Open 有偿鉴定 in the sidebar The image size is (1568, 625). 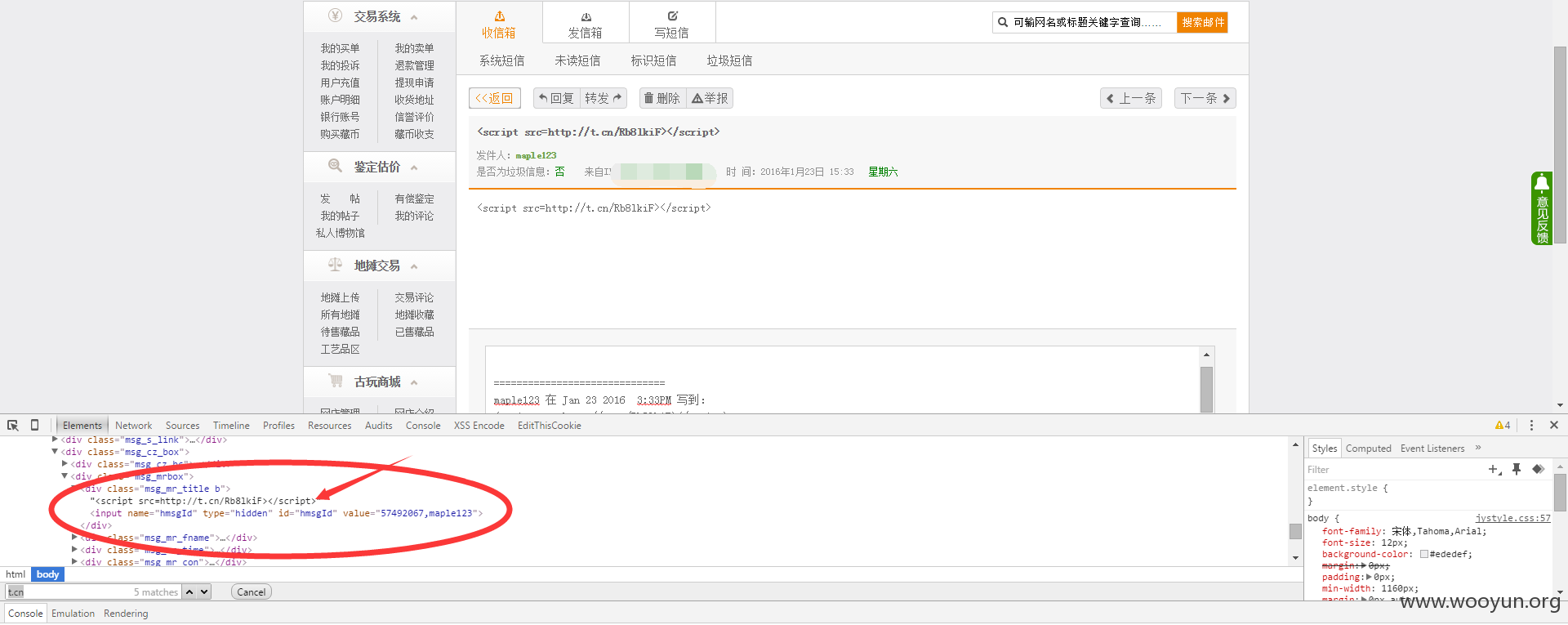point(414,199)
